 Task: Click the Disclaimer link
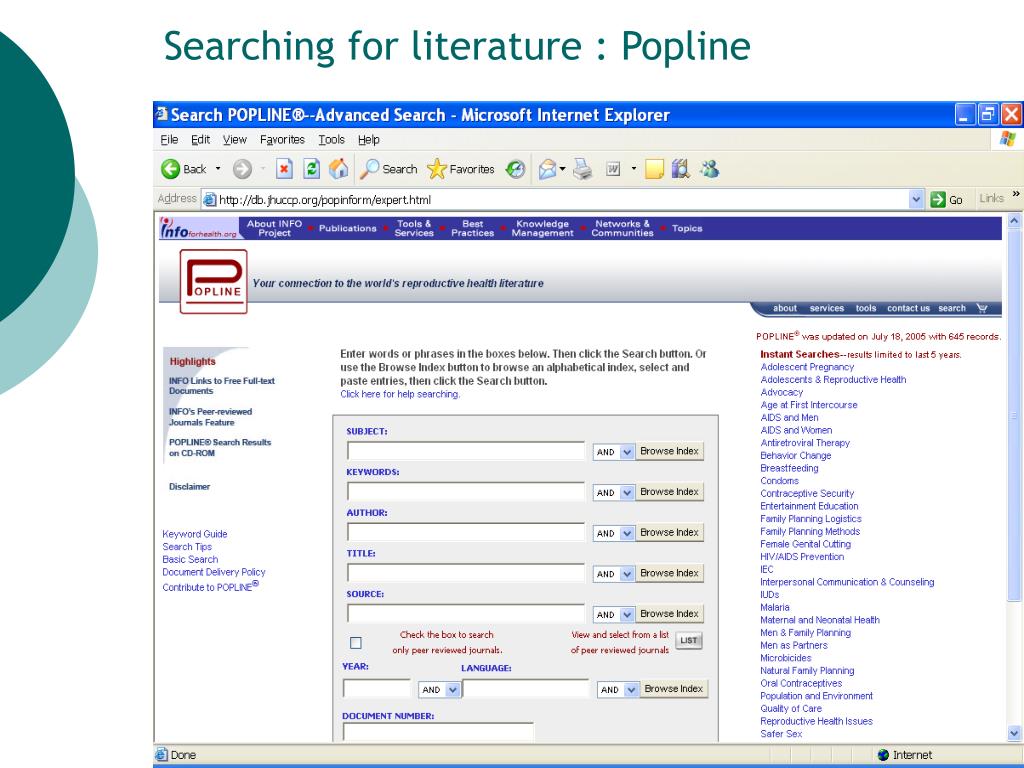(189, 487)
